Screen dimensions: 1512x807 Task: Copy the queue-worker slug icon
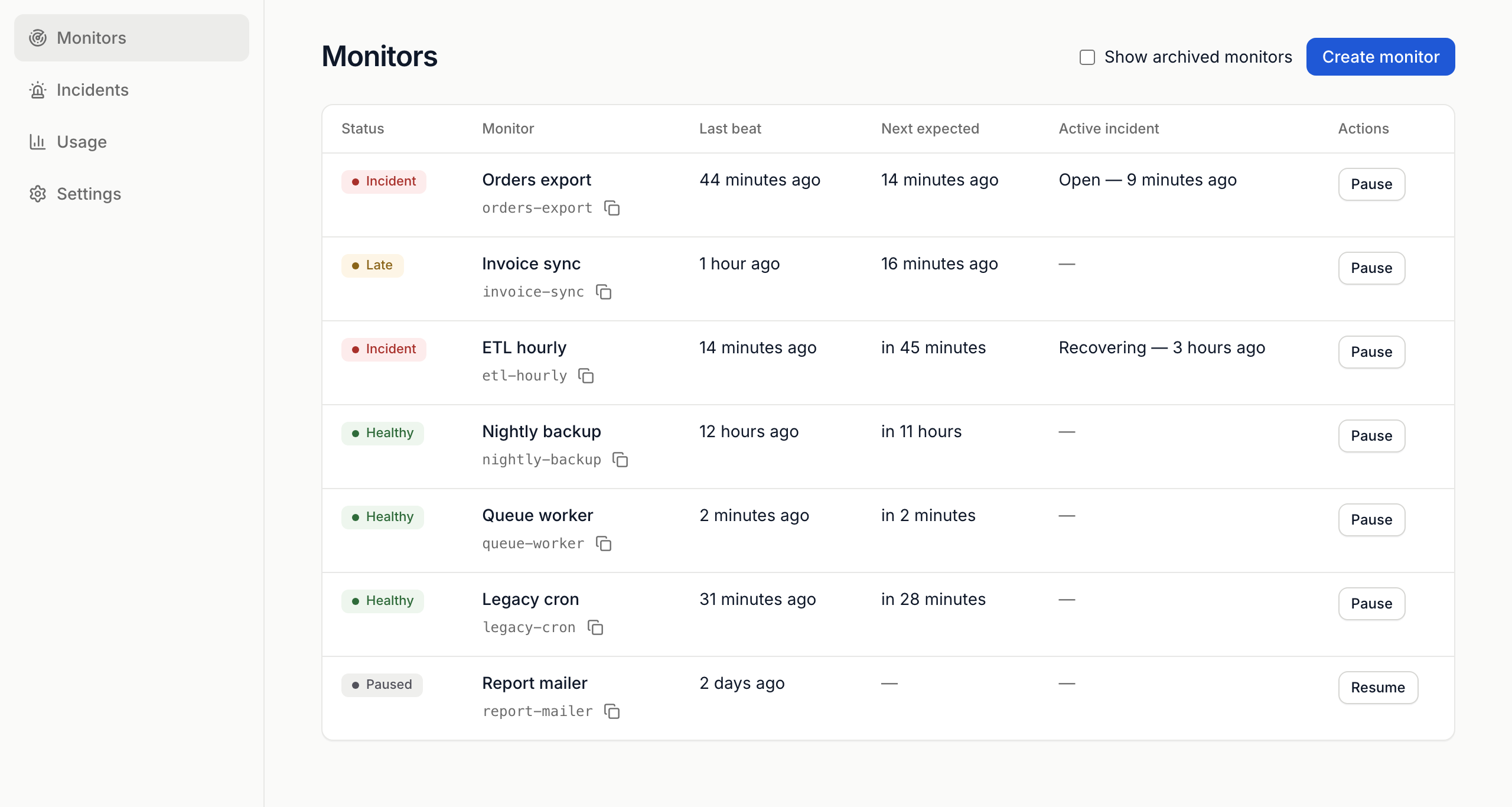tap(604, 544)
